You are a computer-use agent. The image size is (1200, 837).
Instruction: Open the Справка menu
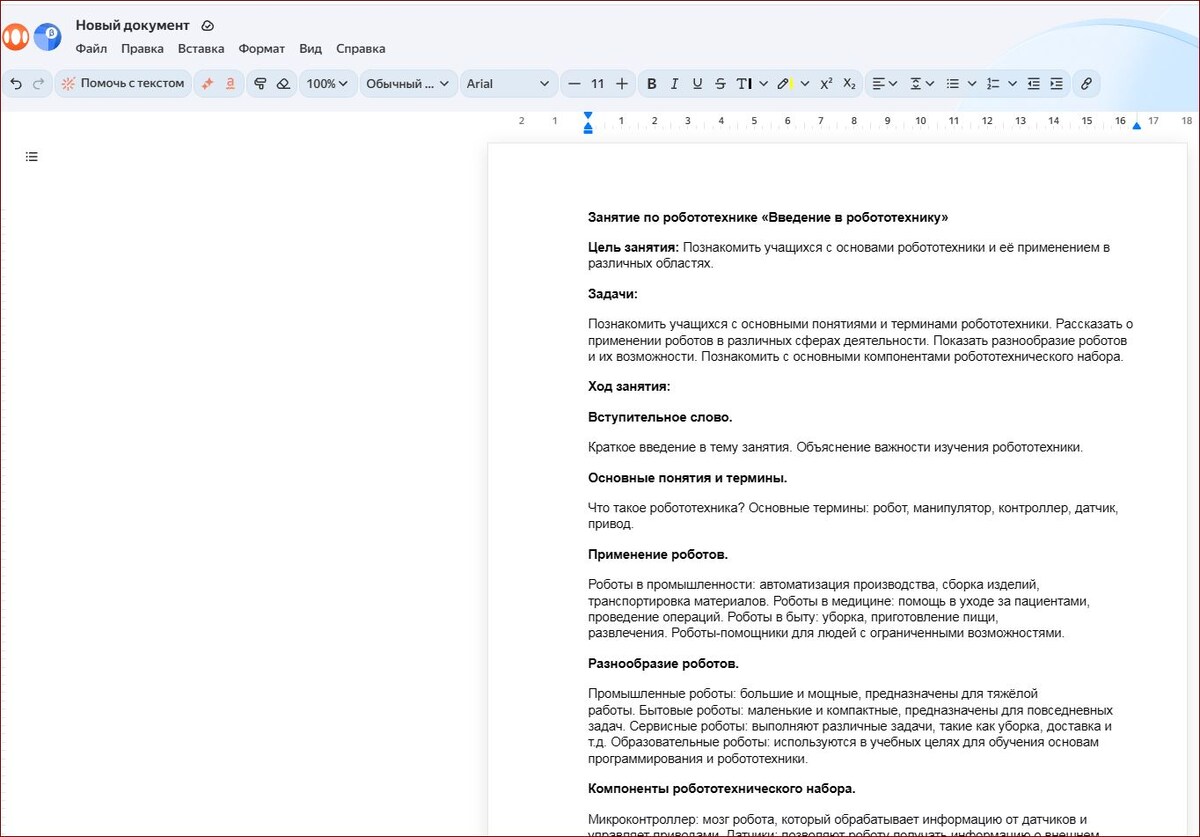(x=360, y=48)
